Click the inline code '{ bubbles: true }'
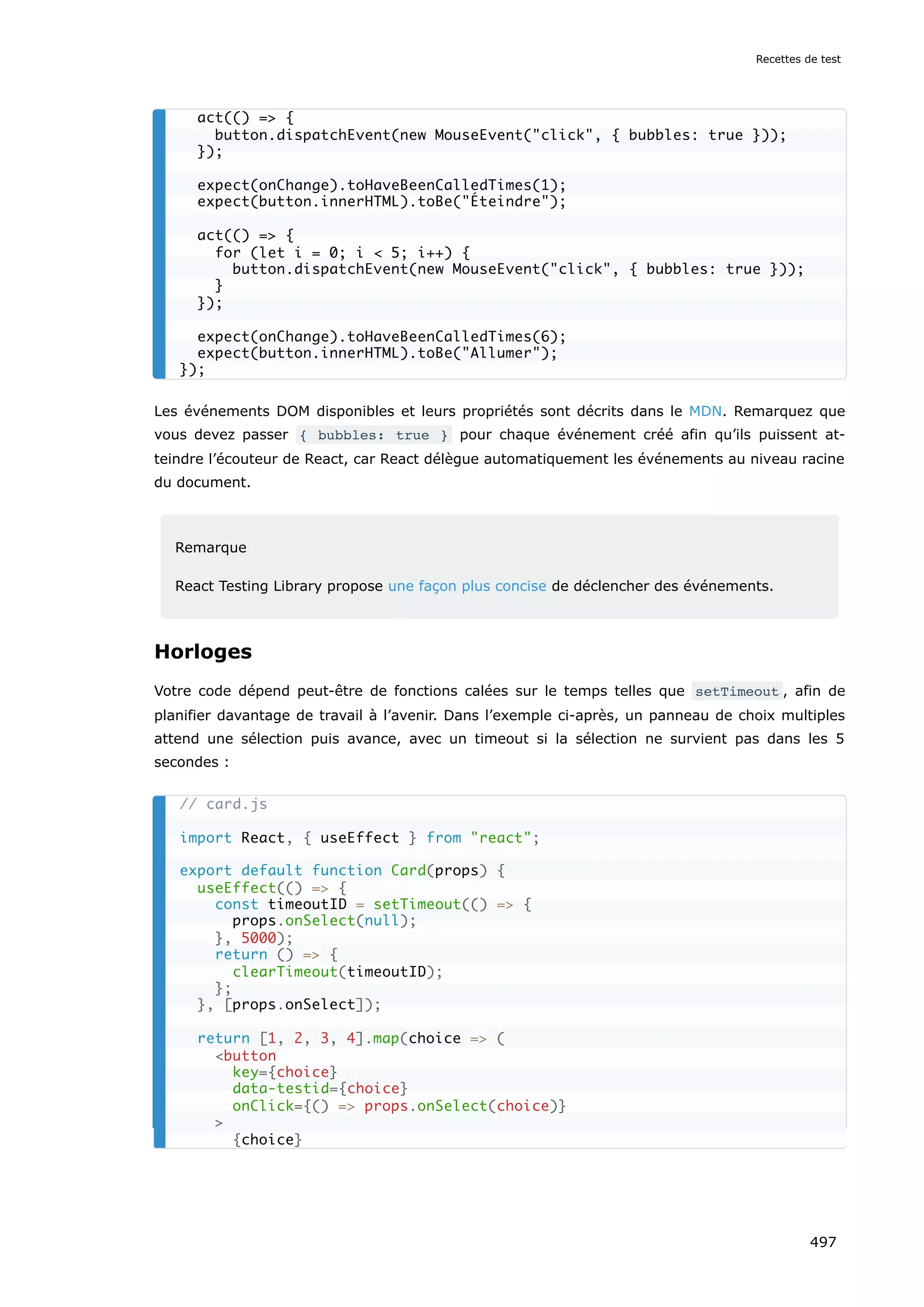Image resolution: width=924 pixels, height=1307 pixels. click(374, 436)
